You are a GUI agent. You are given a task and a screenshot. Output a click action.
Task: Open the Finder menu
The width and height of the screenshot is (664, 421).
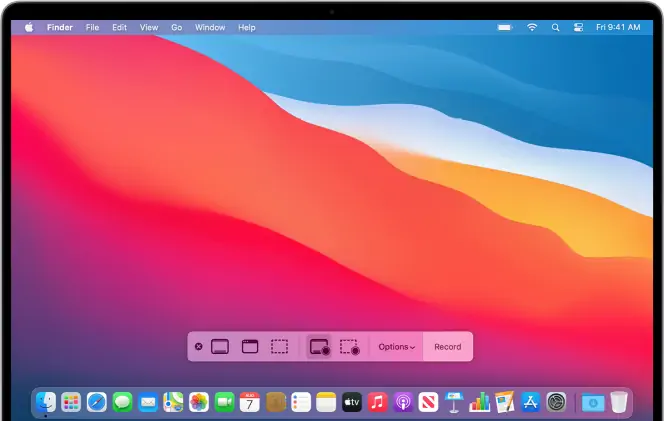point(60,28)
